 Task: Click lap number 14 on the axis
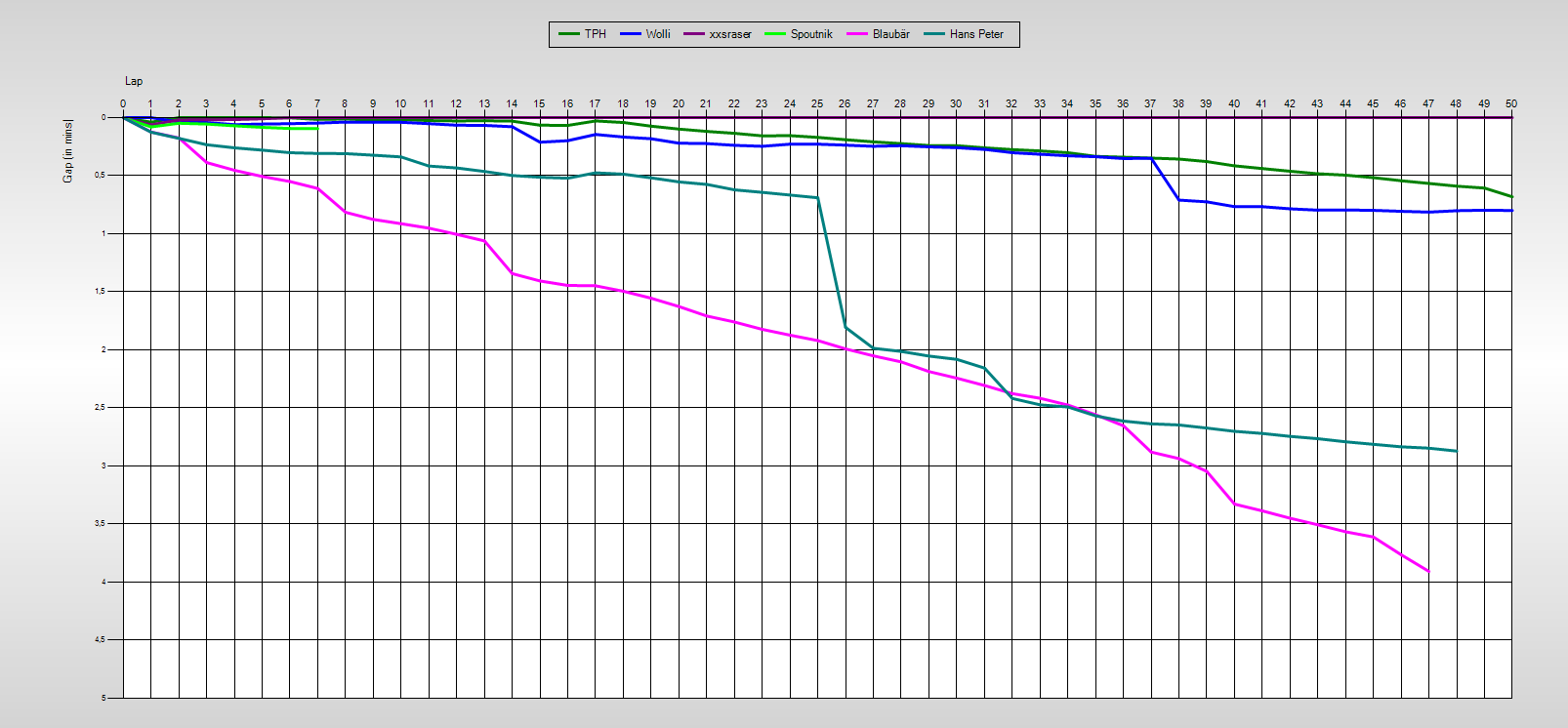pyautogui.click(x=512, y=103)
